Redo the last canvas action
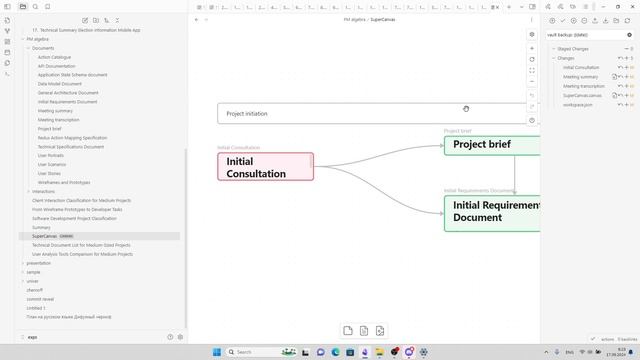The height and width of the screenshot is (360, 640). coord(532,107)
